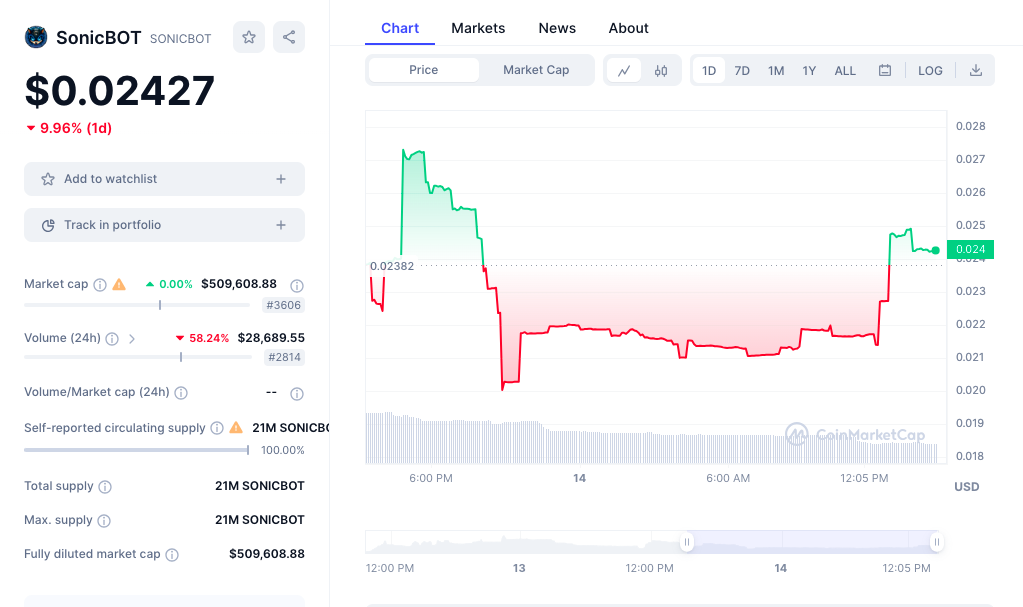Open the News tab
The image size is (1023, 607).
[x=557, y=28]
